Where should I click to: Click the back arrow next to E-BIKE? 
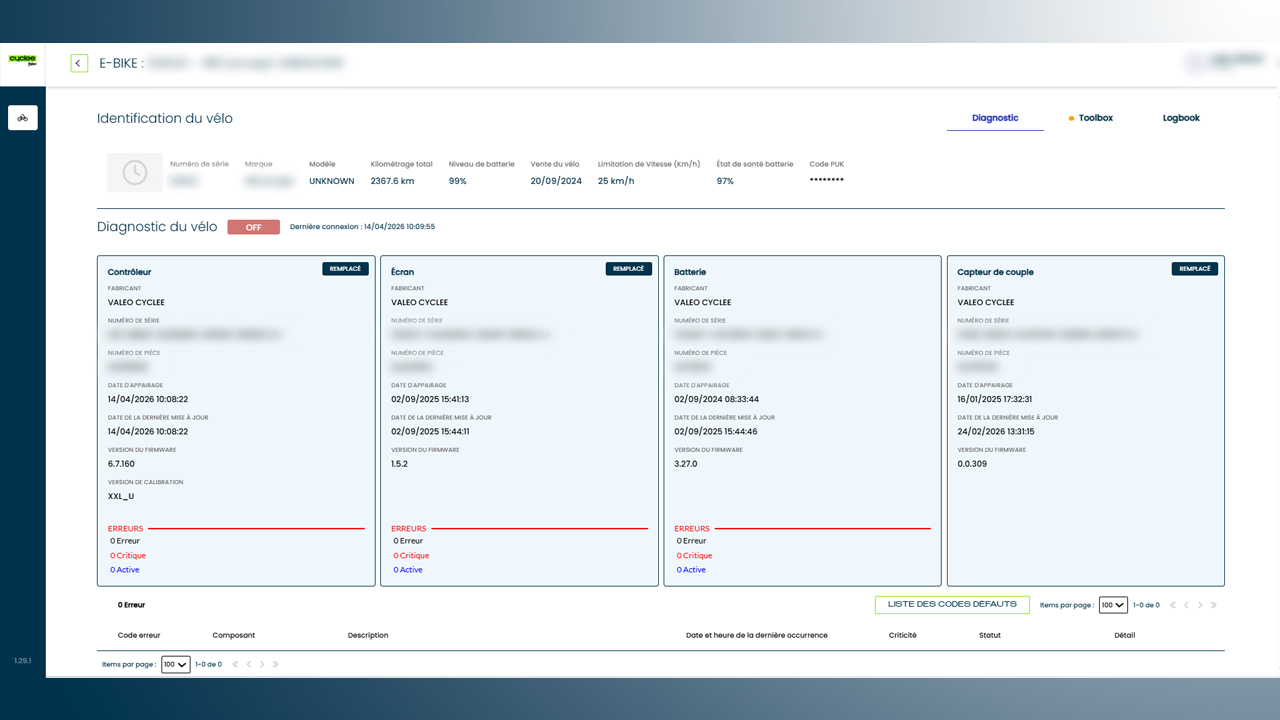coord(79,63)
